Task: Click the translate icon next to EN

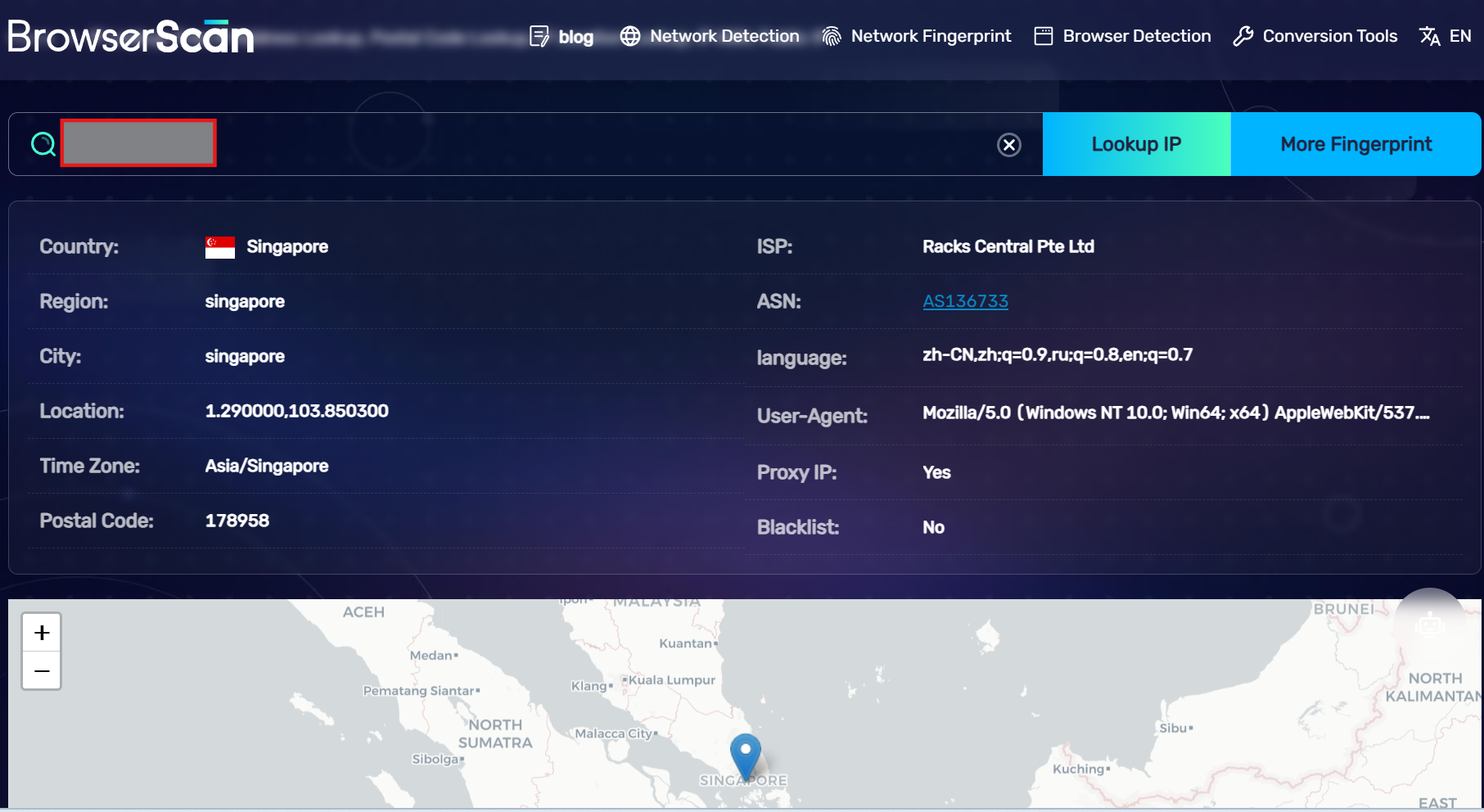Action: pos(1428,36)
